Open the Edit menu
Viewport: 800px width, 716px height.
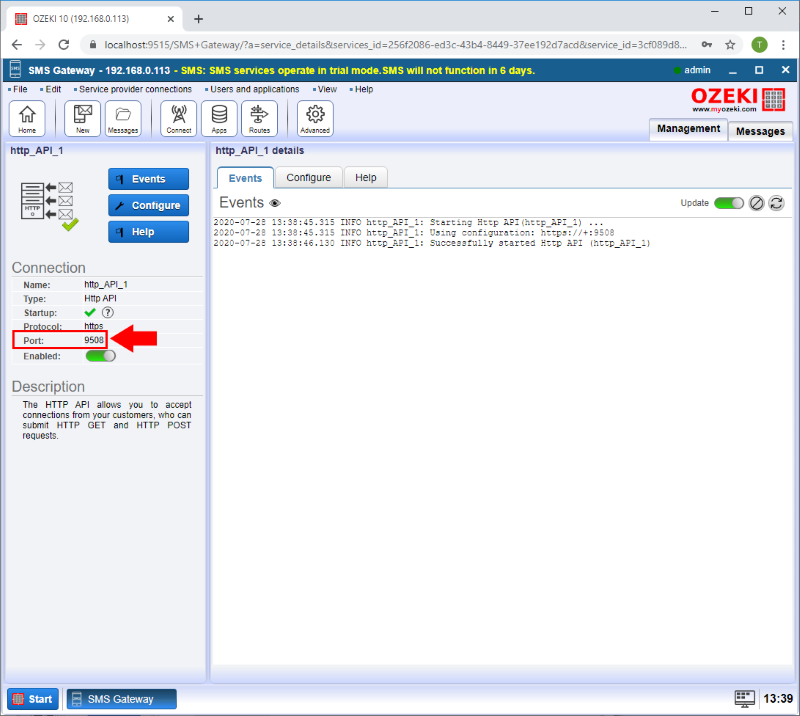click(51, 89)
